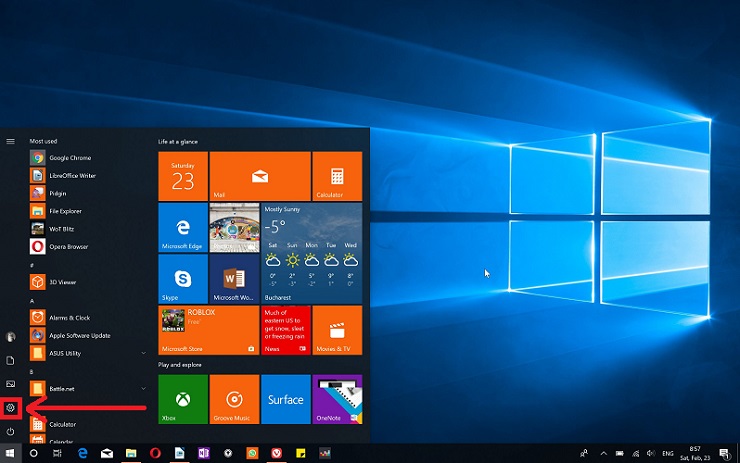Open the Calculator tile
This screenshot has width=740, height=463.
coord(337,176)
